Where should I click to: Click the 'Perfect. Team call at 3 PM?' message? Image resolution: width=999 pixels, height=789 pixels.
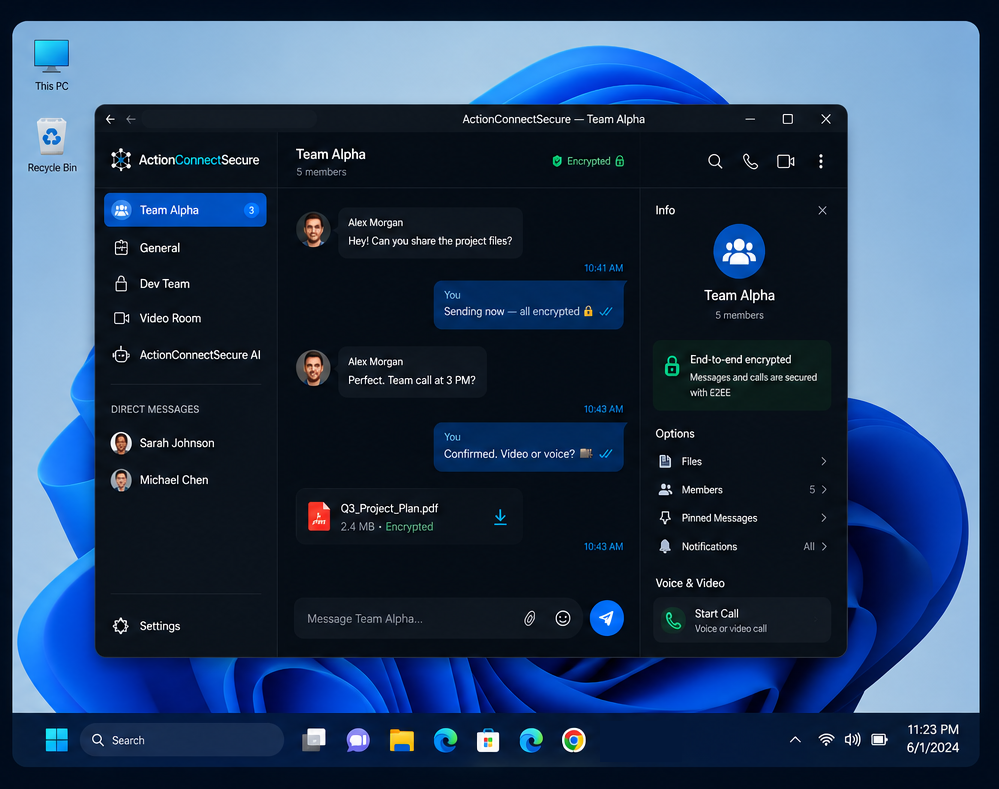click(412, 372)
